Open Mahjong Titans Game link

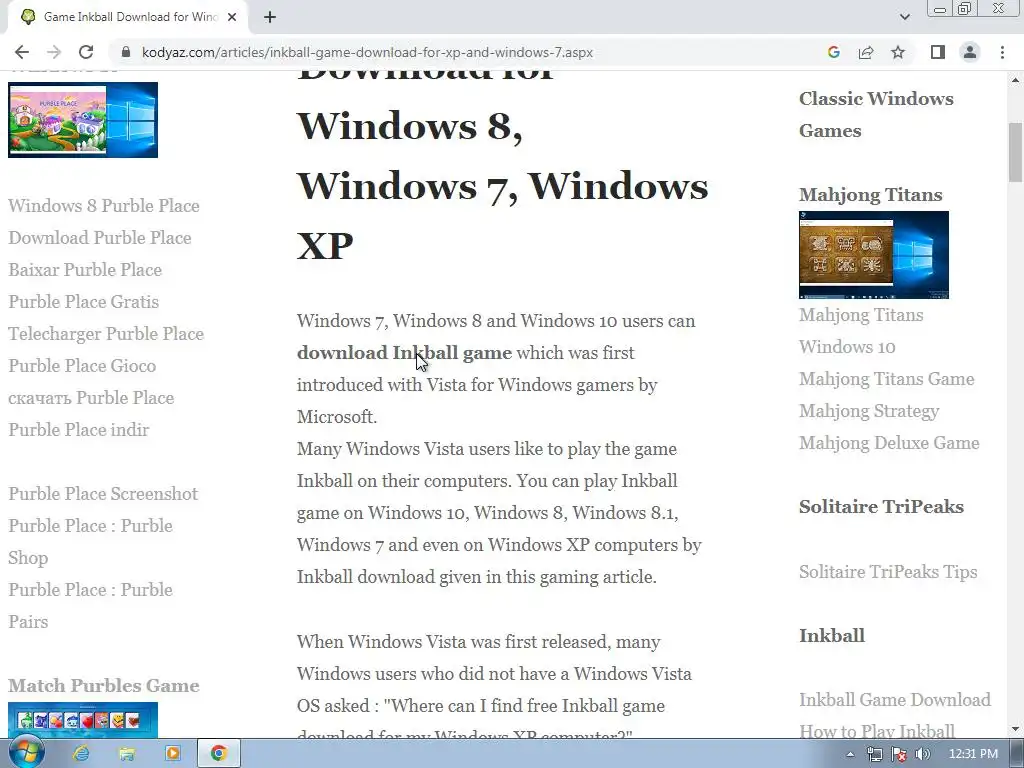[x=887, y=379]
